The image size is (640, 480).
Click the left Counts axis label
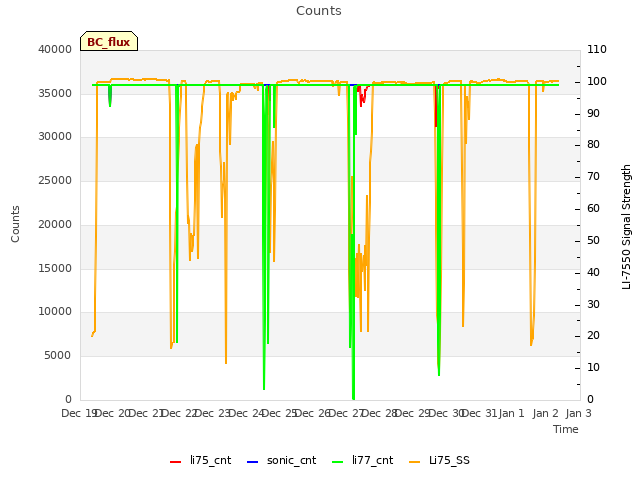coord(15,224)
